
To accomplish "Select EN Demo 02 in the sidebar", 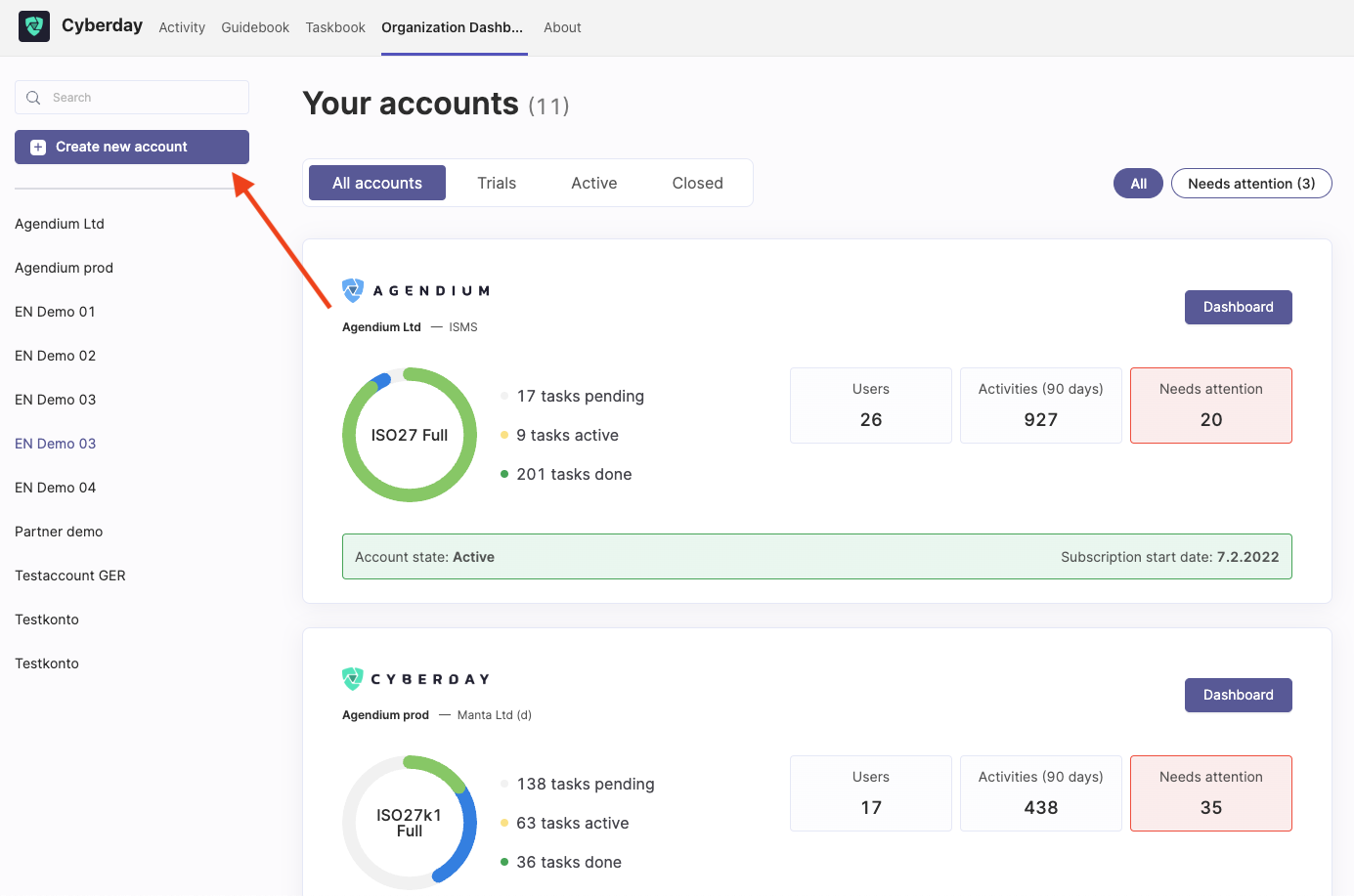I will coord(56,356).
